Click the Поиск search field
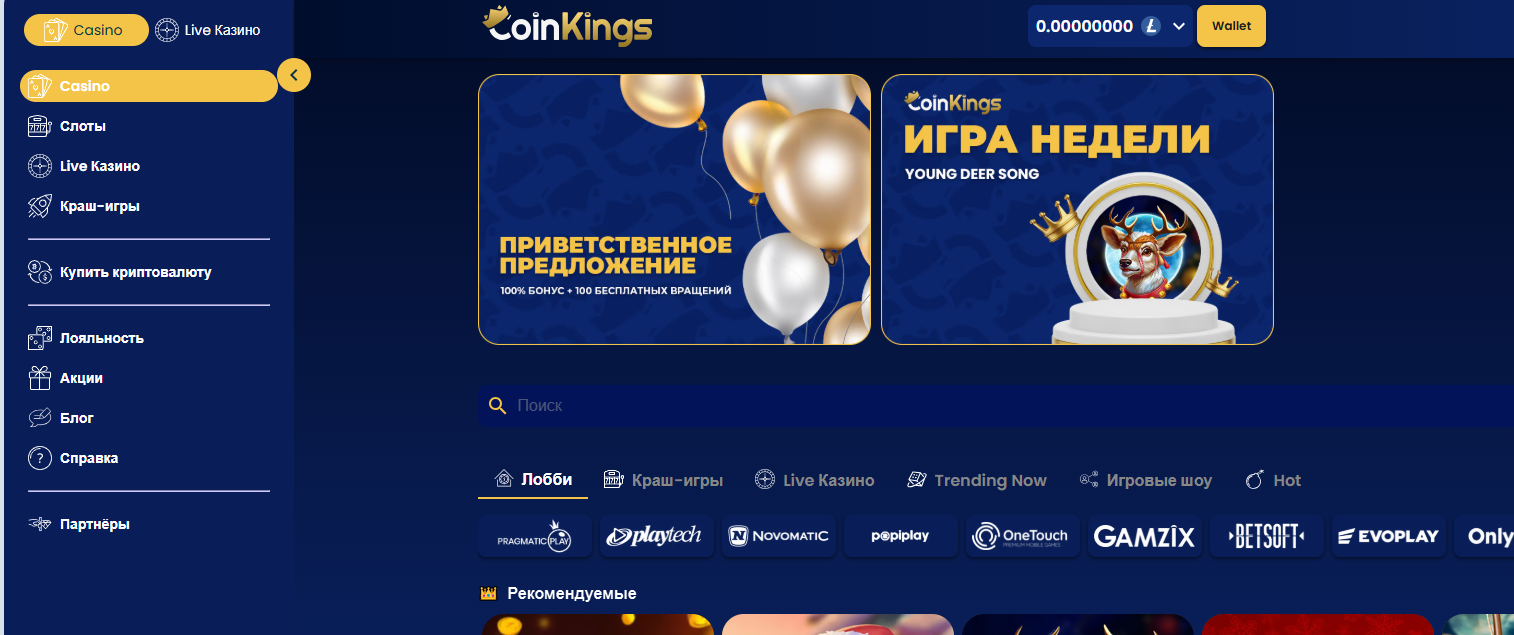The width and height of the screenshot is (1514, 635). coord(995,405)
